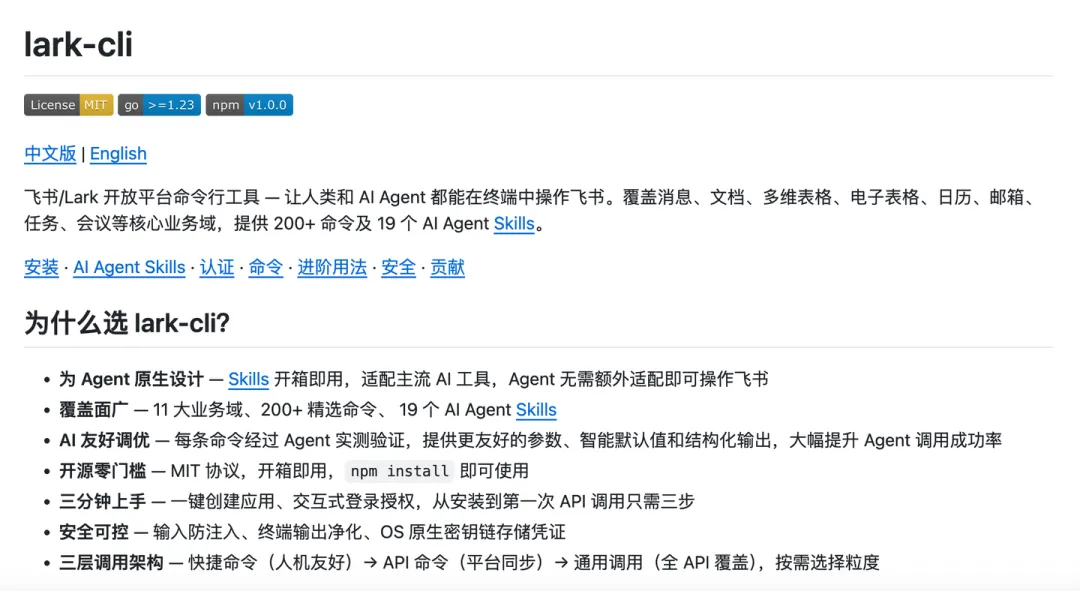The height and width of the screenshot is (591, 1080).
Task: Click text 飞书/Lark 开放平台命令行工具
Action: pos(142,198)
